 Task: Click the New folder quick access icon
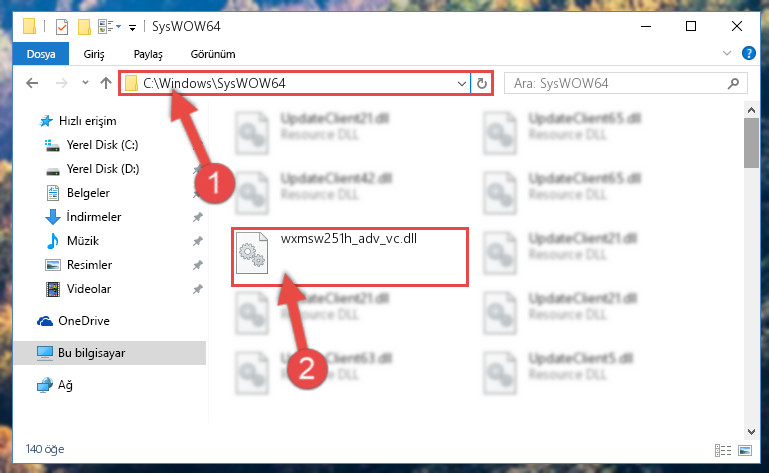(84, 26)
